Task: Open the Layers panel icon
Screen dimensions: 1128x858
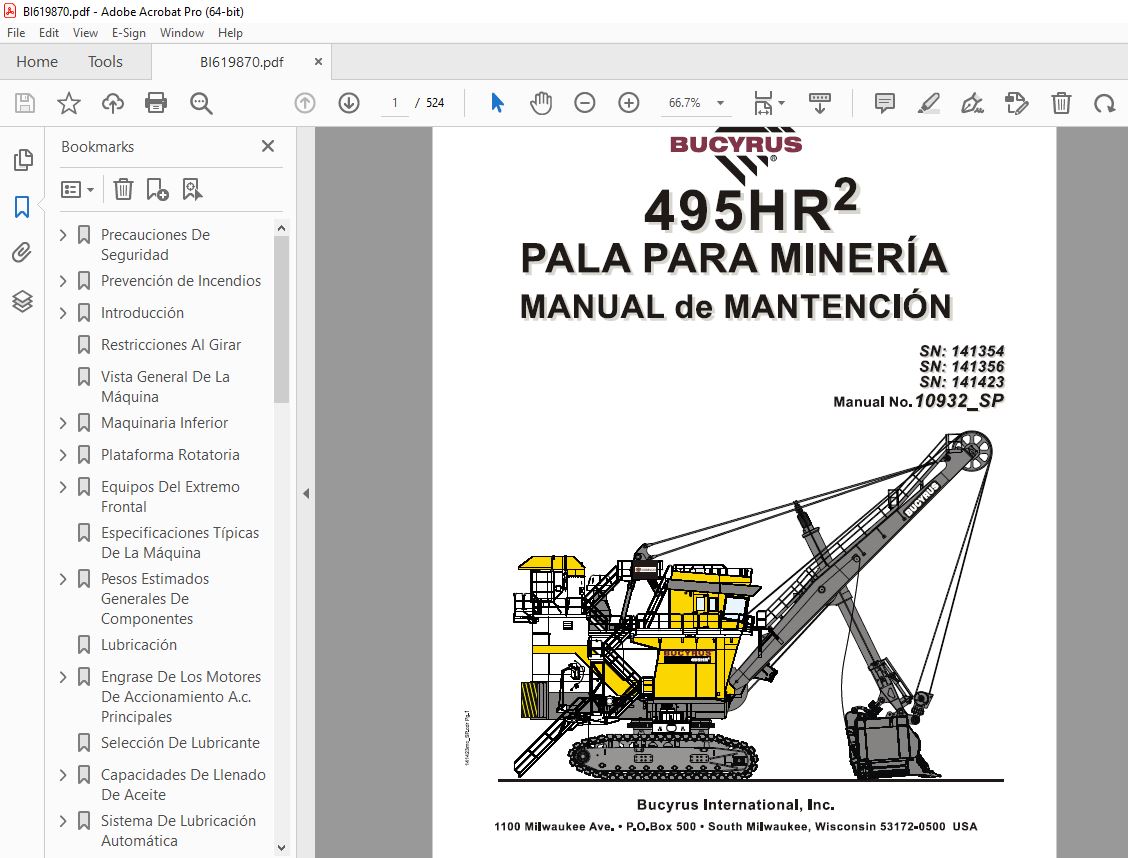Action: tap(22, 301)
